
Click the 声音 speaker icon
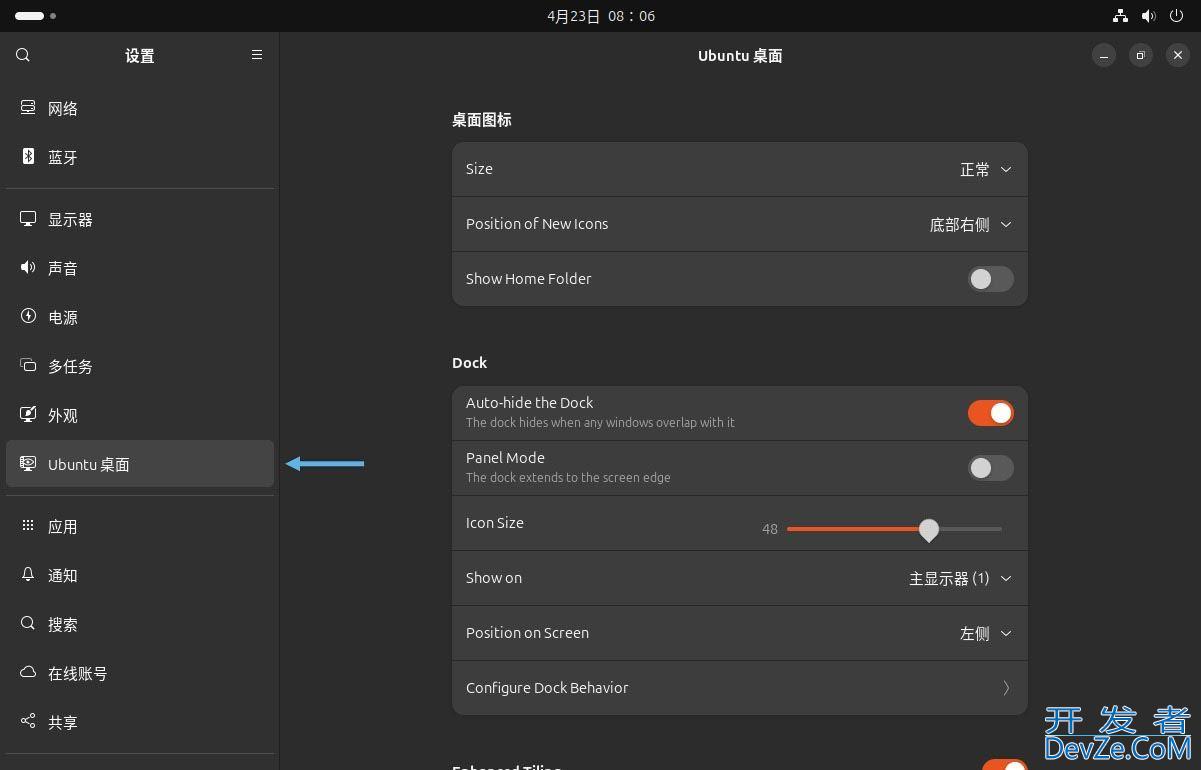tap(28, 268)
